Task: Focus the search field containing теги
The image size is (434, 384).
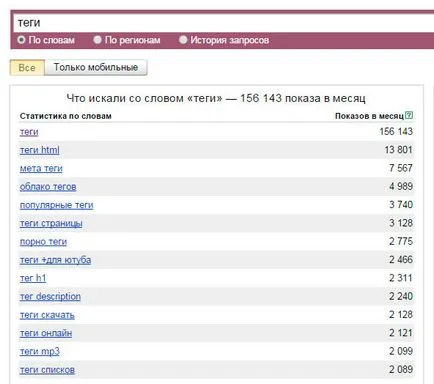Action: 223,23
